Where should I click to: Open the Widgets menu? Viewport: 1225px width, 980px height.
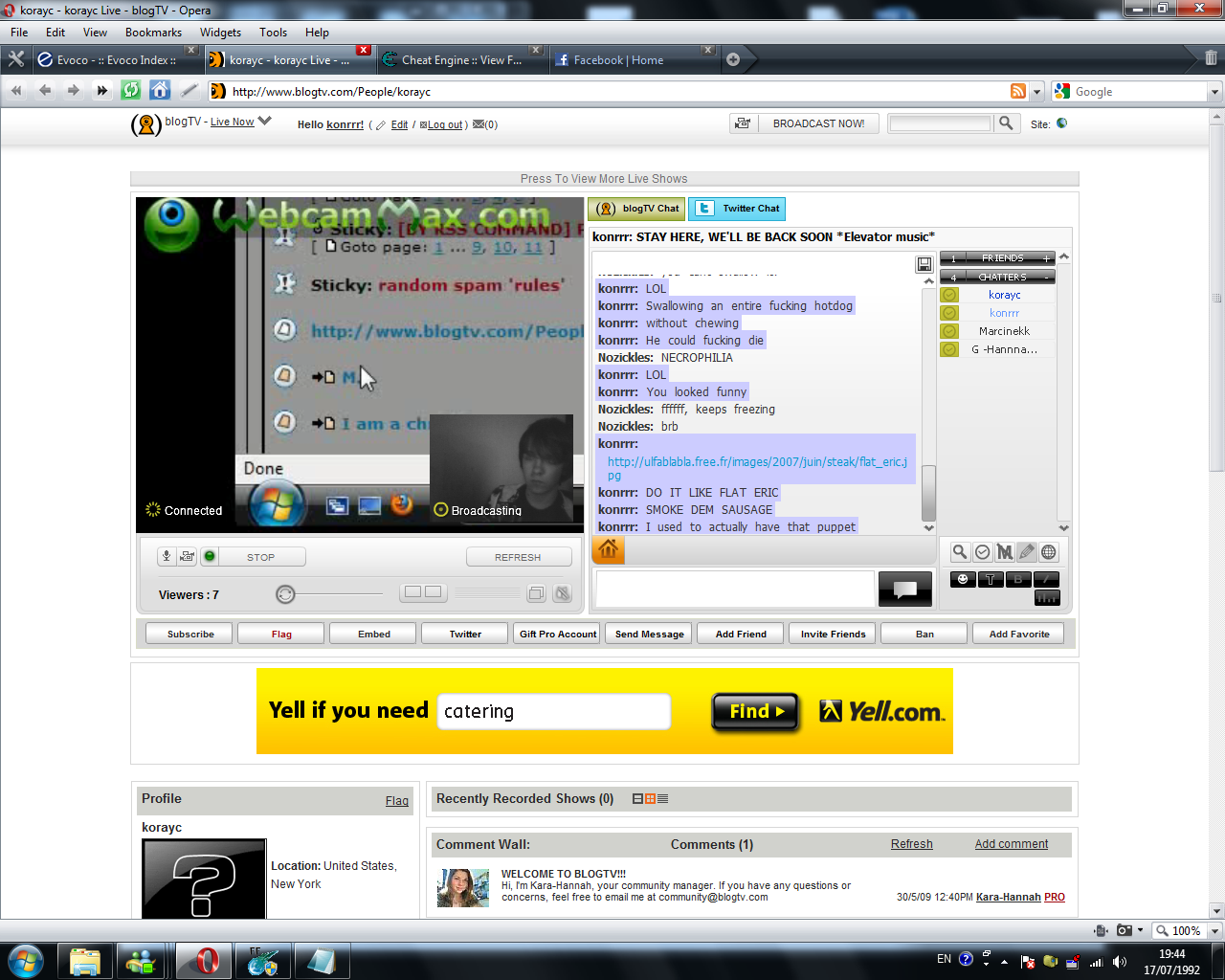tap(220, 33)
